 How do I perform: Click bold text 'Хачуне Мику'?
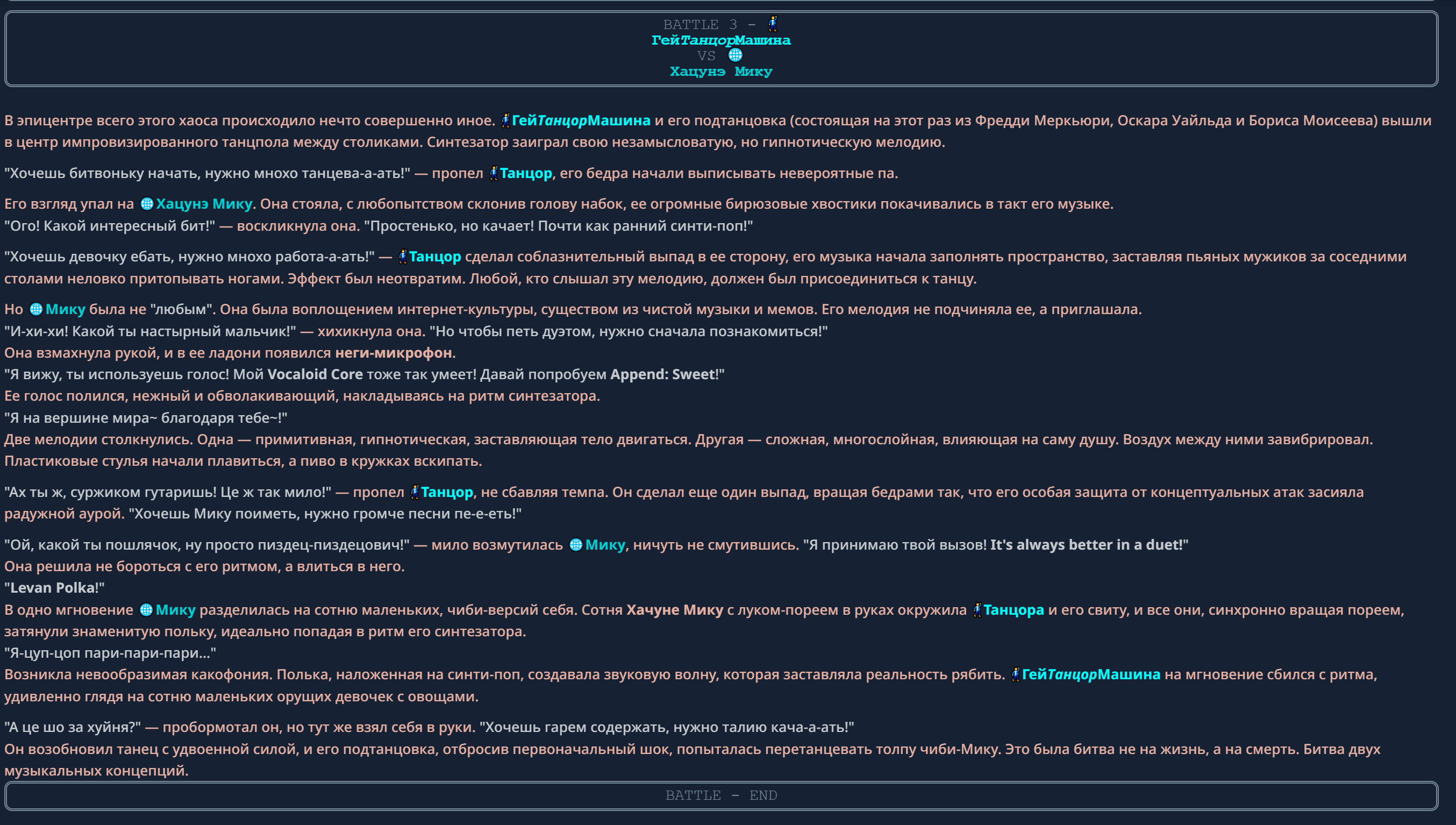click(674, 610)
